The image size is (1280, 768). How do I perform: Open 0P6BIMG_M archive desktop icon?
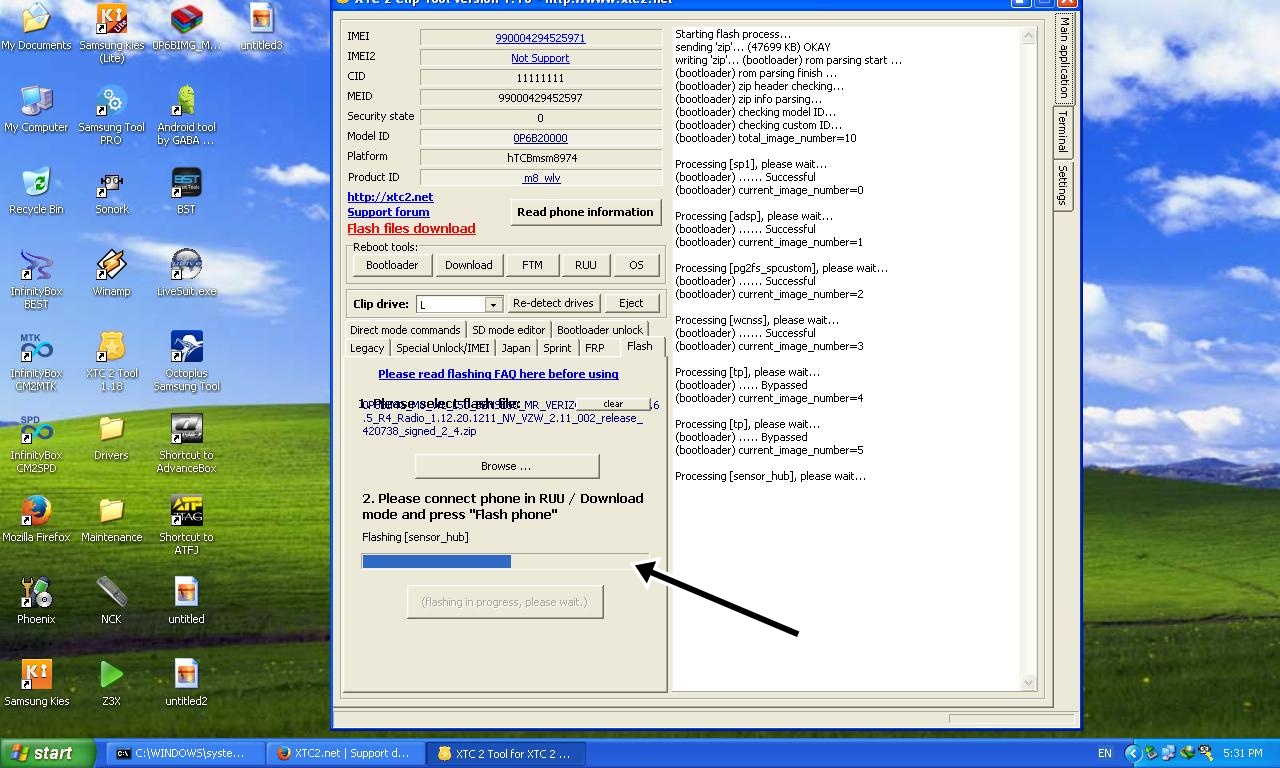[x=186, y=26]
